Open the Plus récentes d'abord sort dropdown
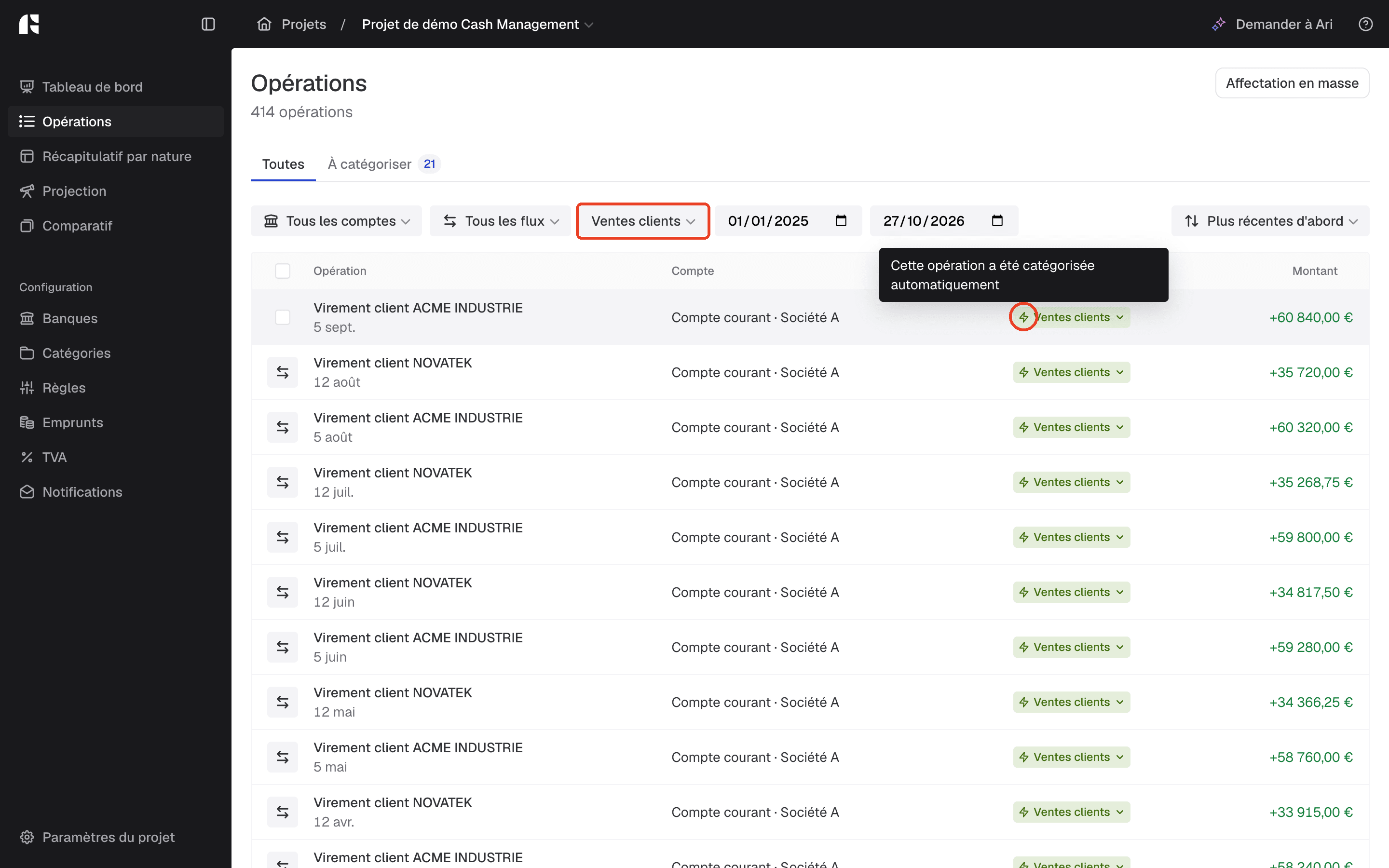 (x=1270, y=221)
